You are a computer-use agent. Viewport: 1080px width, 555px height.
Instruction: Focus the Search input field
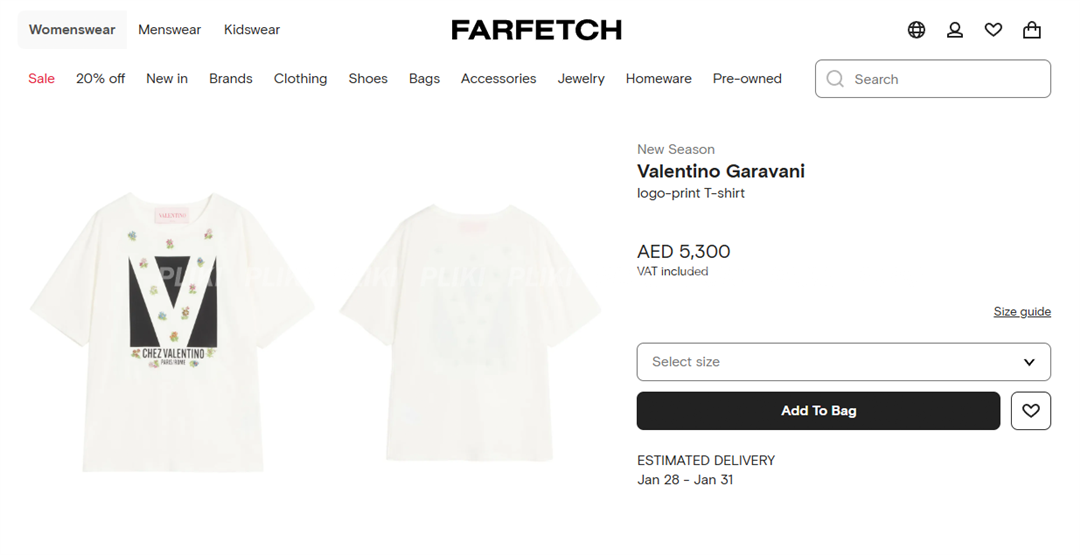coord(933,78)
